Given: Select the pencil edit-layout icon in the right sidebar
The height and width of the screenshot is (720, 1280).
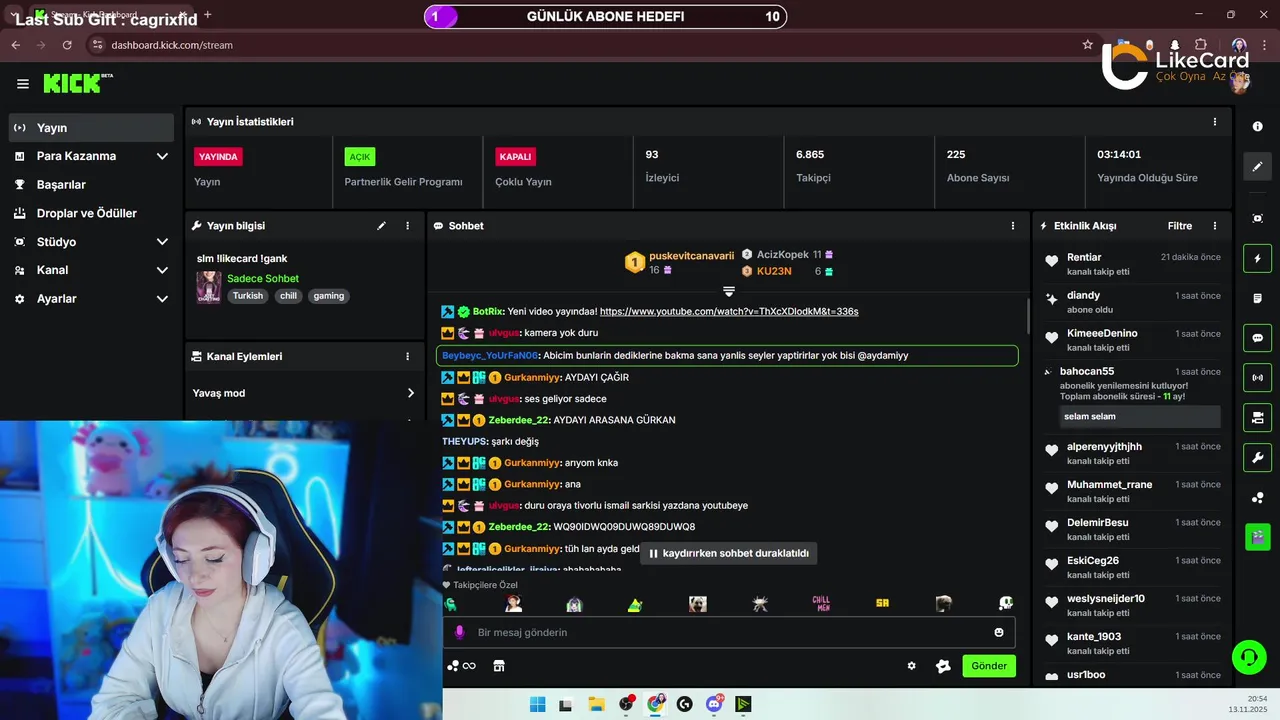Looking at the screenshot, I should (1257, 166).
